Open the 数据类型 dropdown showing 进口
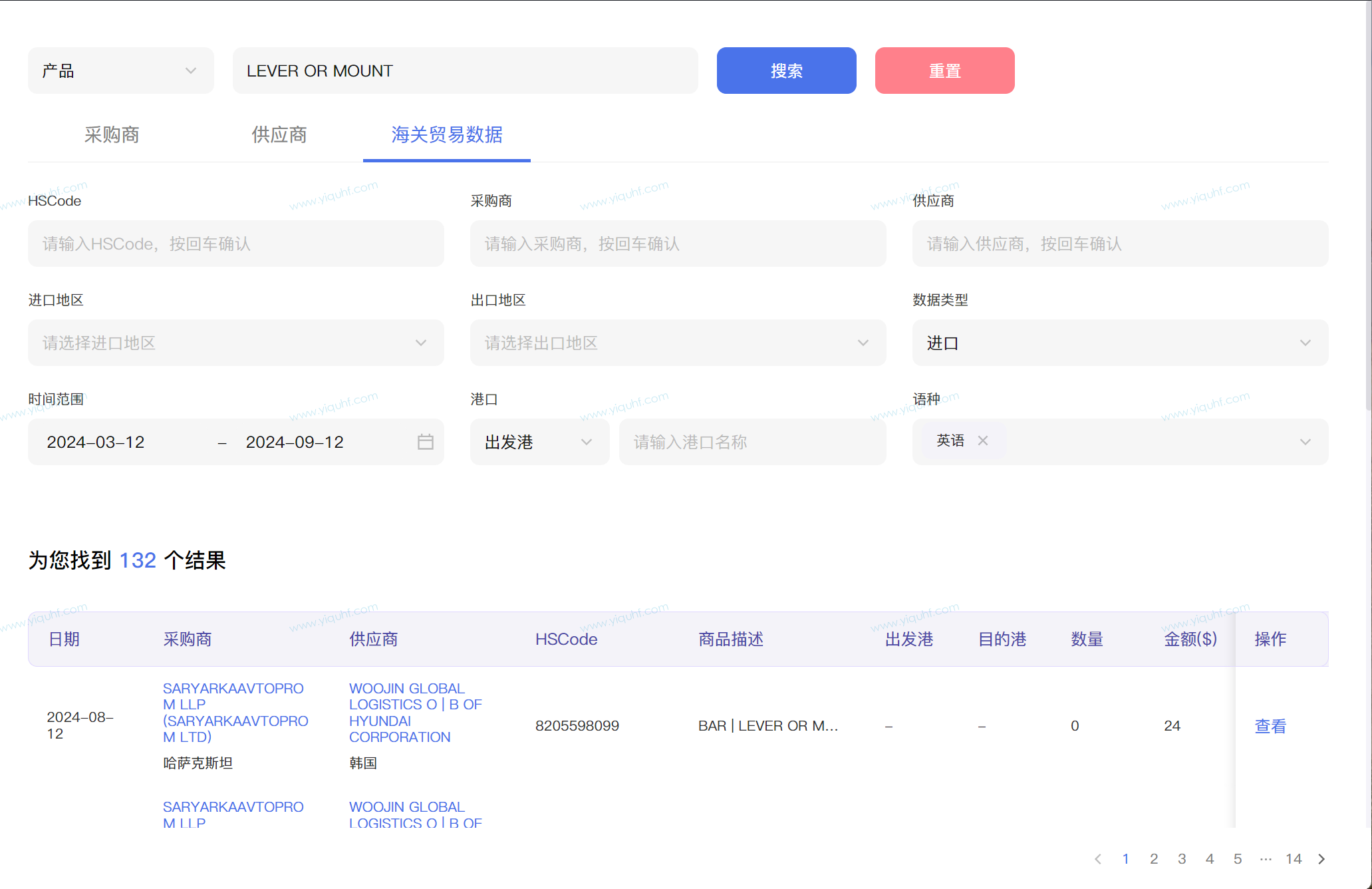 point(1120,343)
